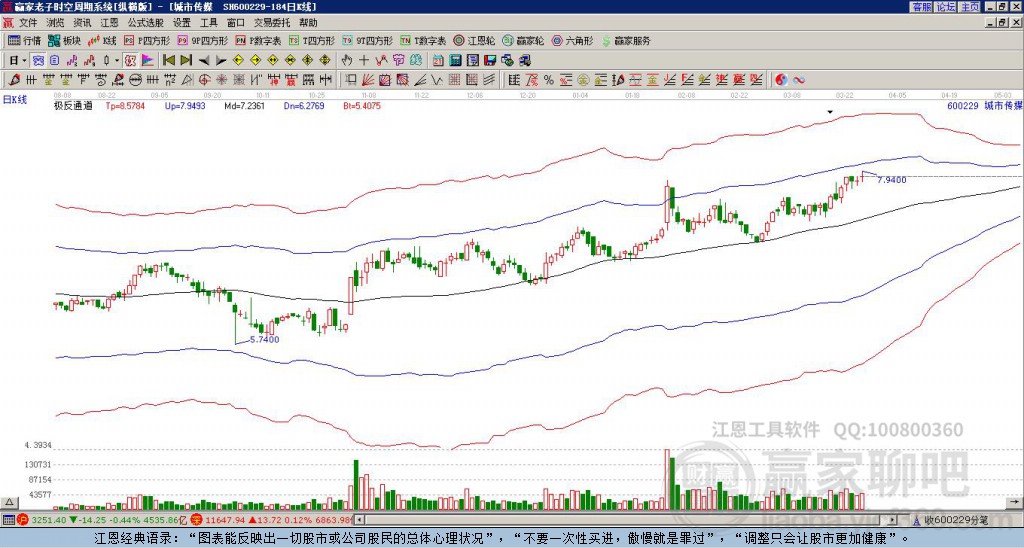Open the T数字表 tool

point(423,40)
